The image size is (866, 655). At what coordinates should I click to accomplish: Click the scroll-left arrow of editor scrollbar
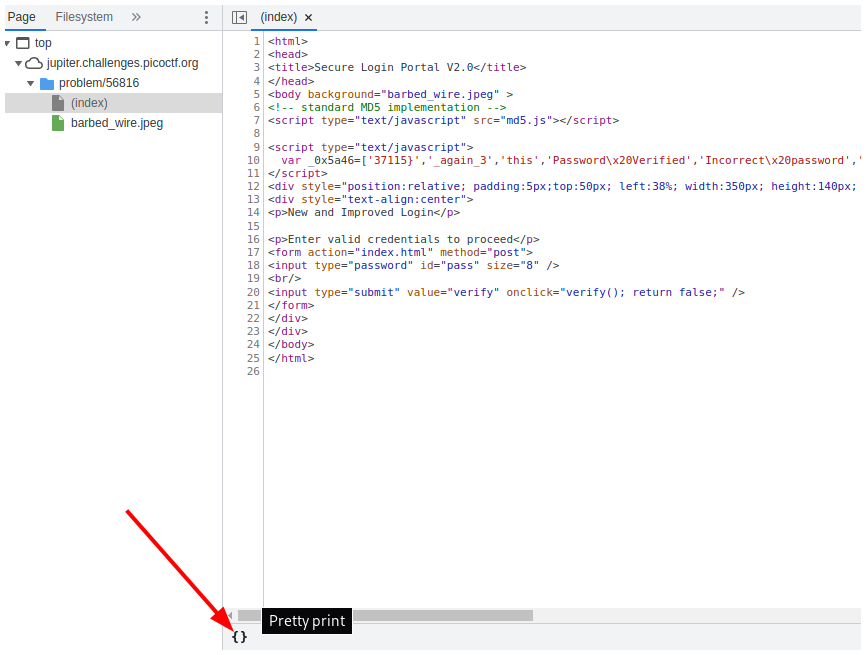(230, 615)
